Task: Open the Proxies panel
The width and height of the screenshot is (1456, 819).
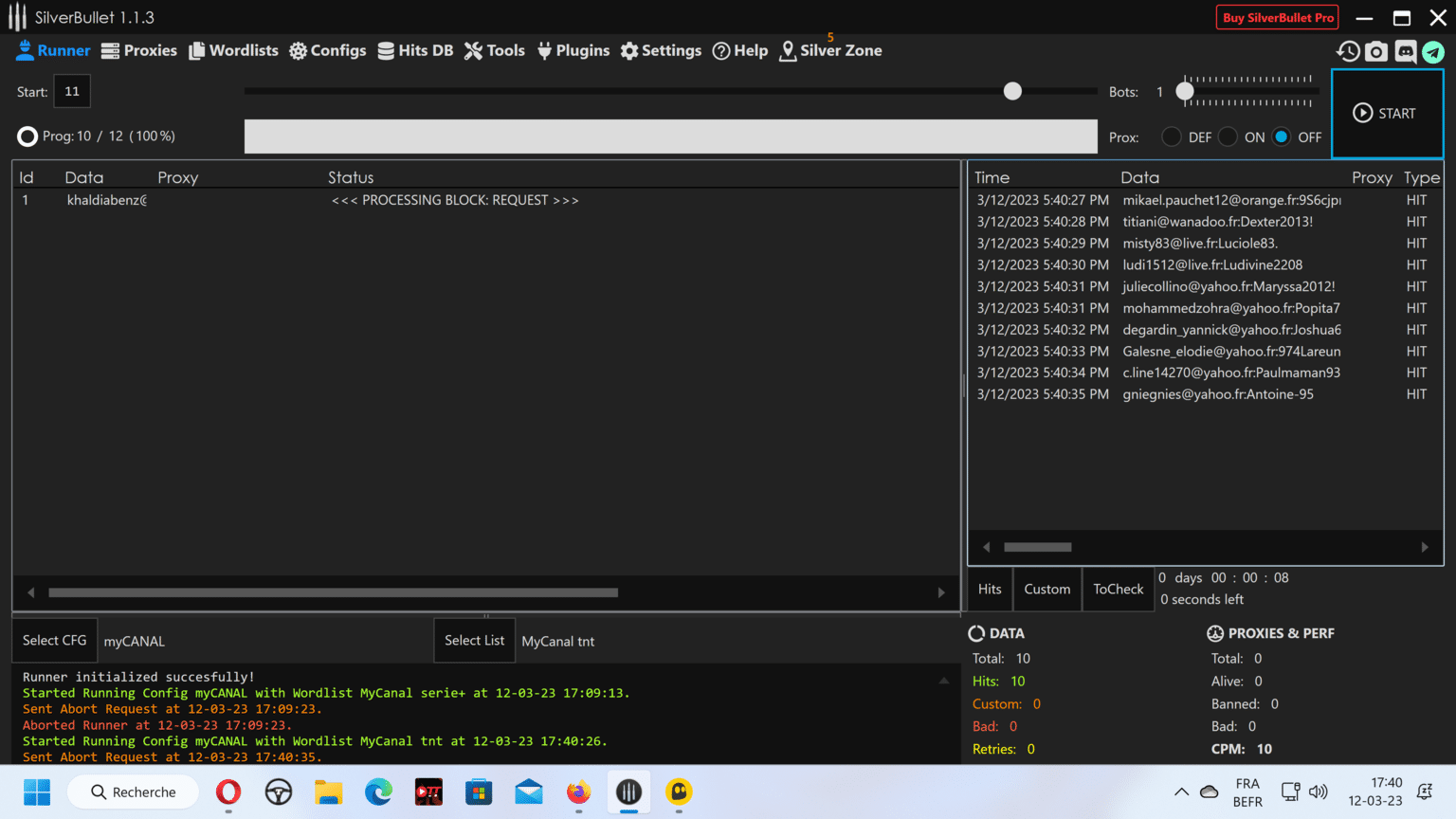Action: click(x=138, y=50)
